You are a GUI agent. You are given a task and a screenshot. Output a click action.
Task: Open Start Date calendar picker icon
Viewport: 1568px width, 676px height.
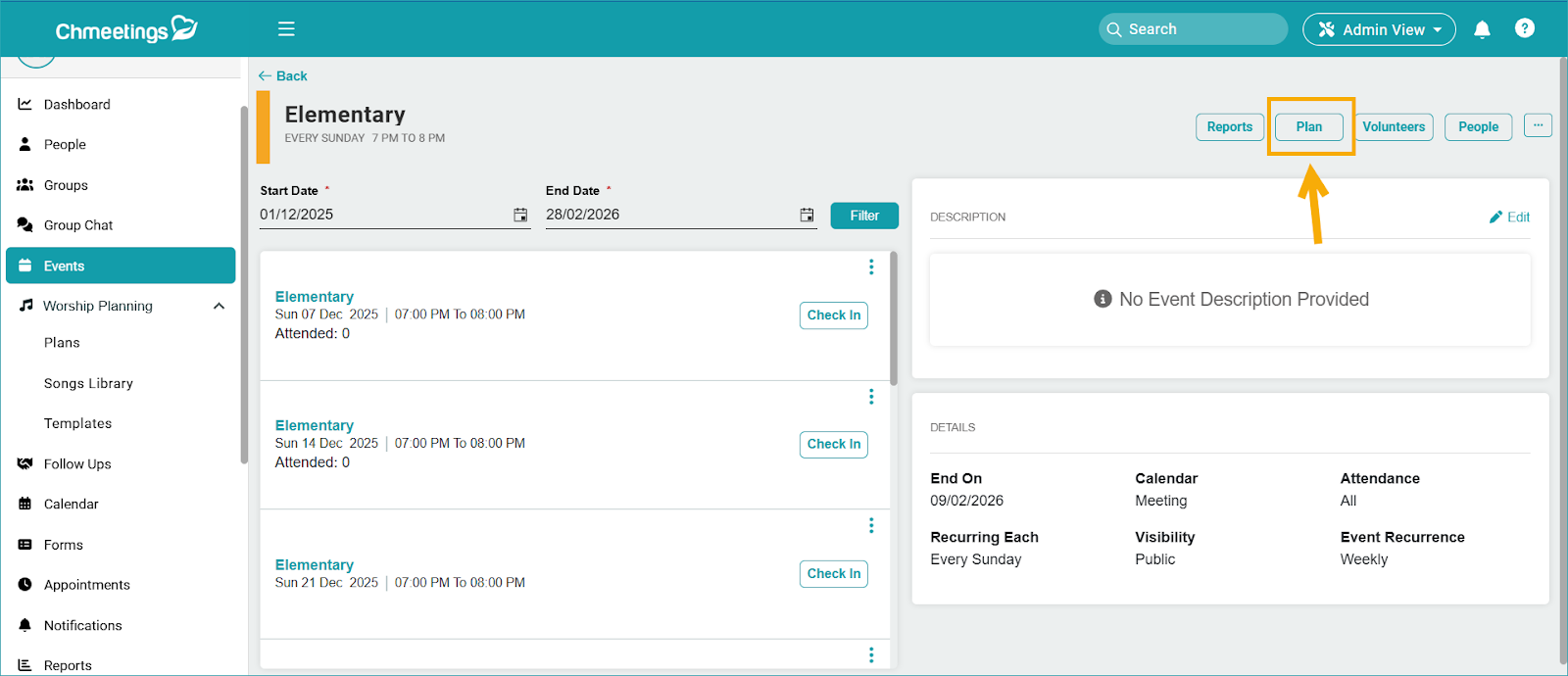coord(520,215)
